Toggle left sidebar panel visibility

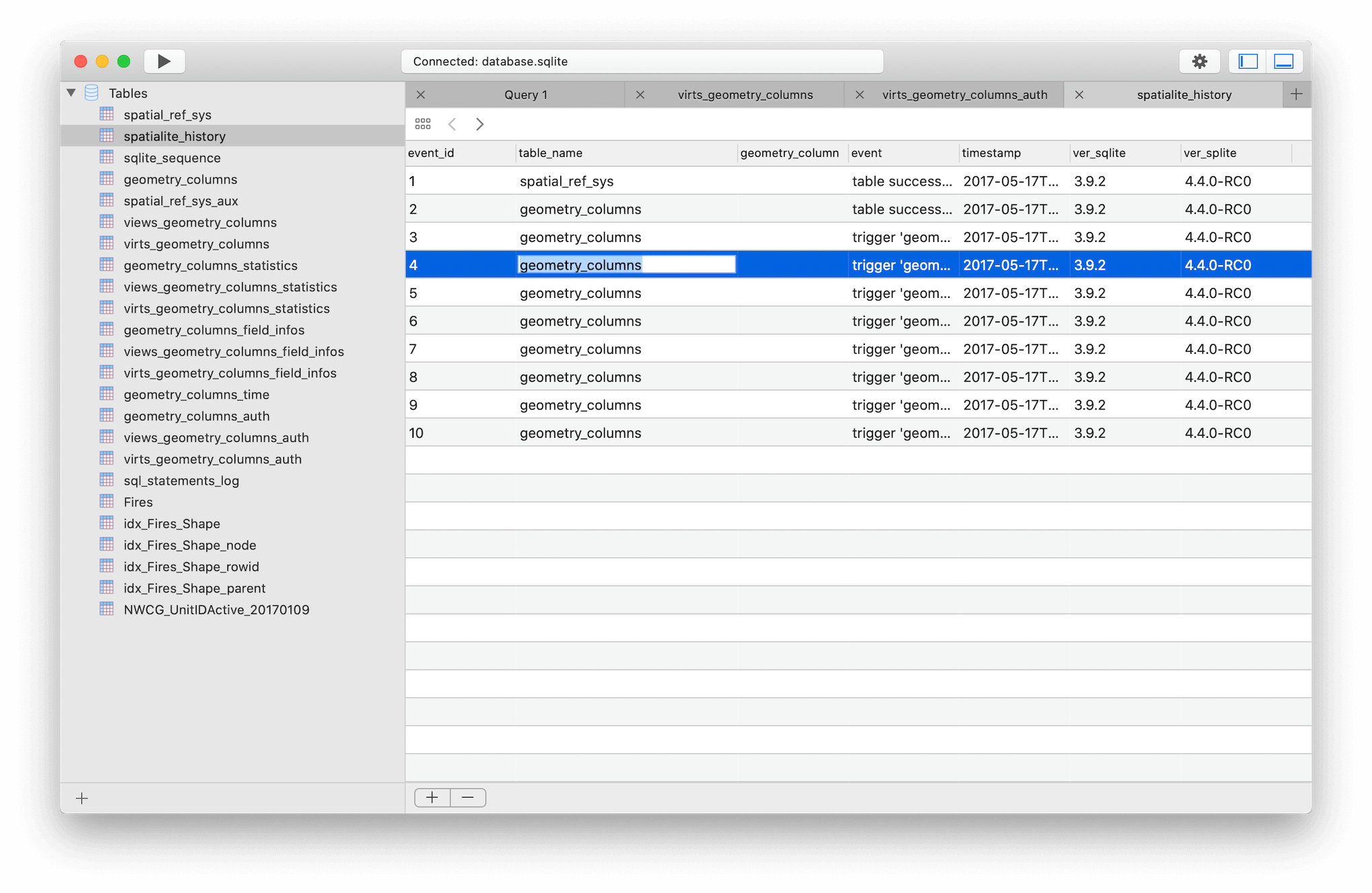click(x=1248, y=61)
